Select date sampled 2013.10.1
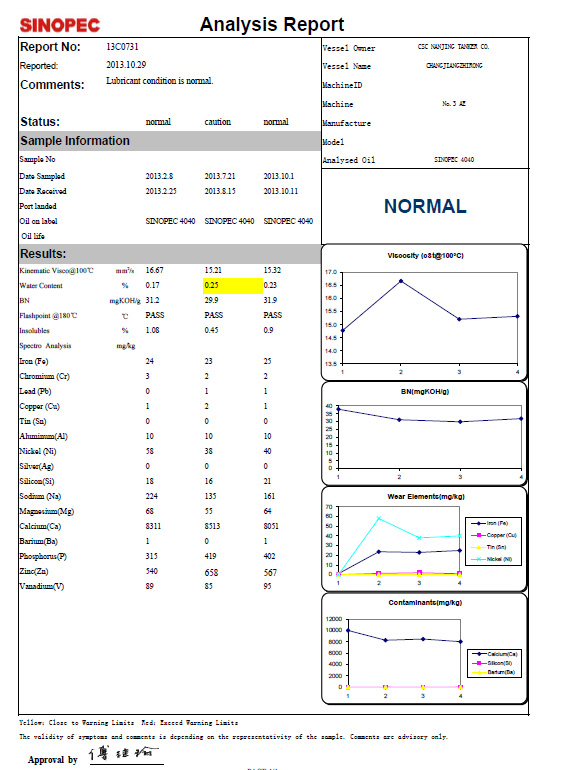This screenshot has height=770, width=573. 278,176
